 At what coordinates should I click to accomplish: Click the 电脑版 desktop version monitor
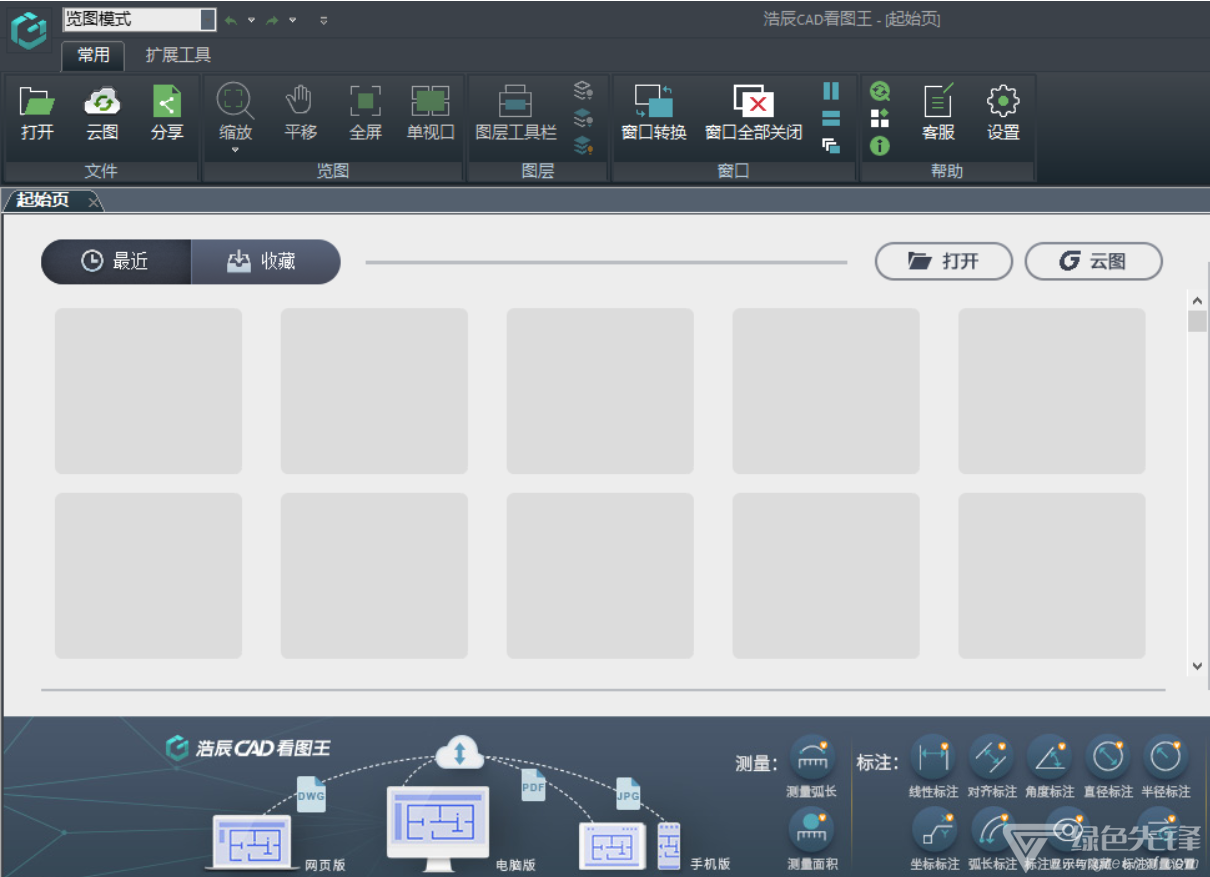coord(438,829)
